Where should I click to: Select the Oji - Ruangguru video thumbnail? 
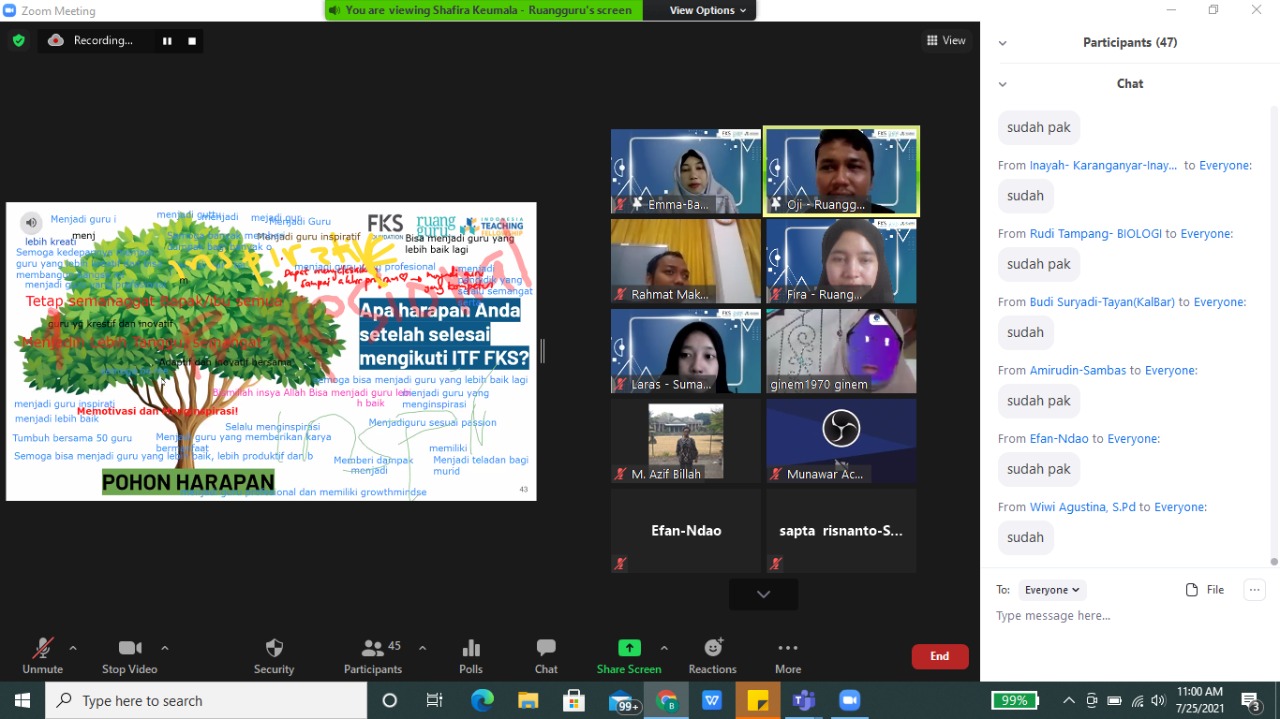click(841, 171)
